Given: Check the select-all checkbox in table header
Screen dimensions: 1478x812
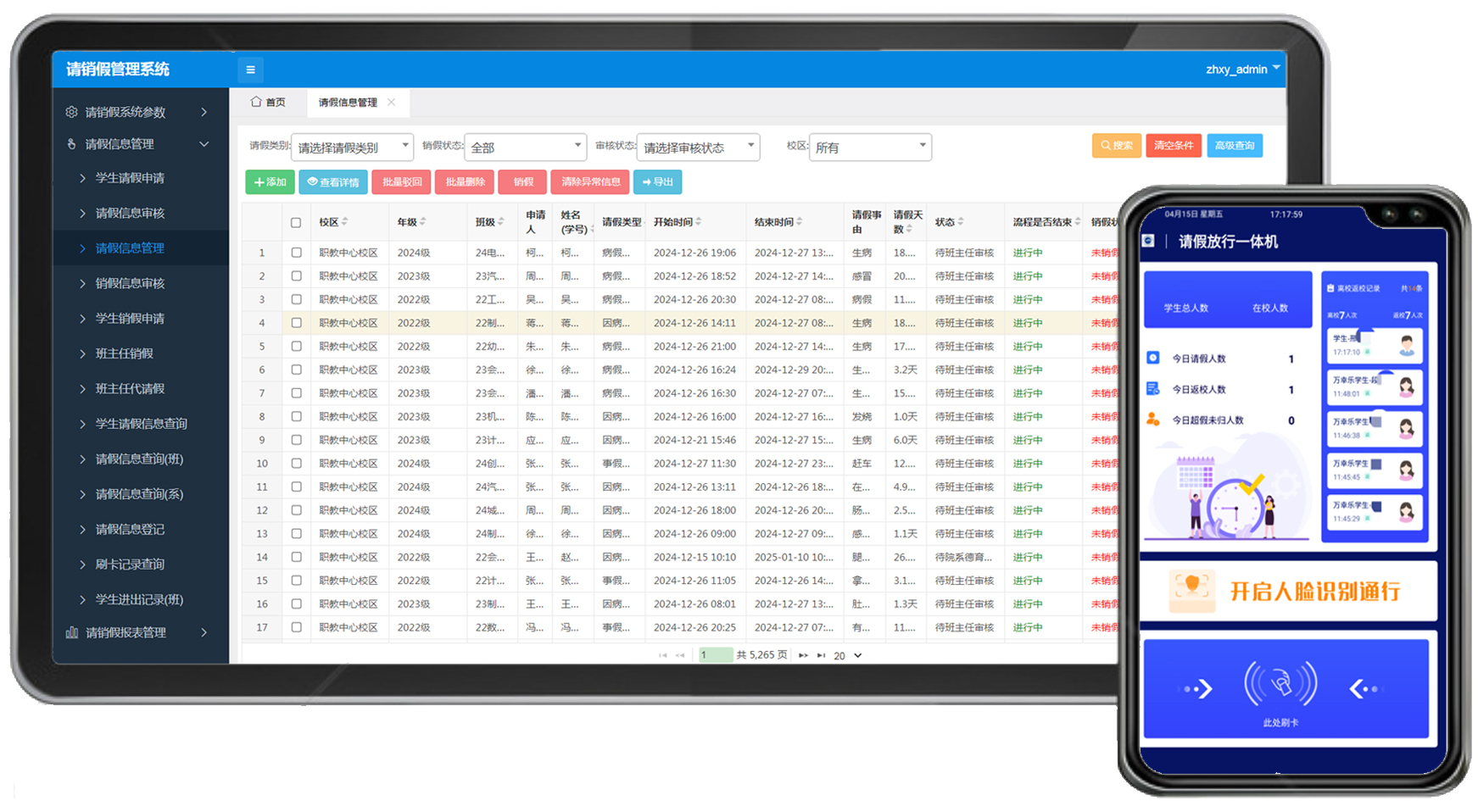Looking at the screenshot, I should tap(296, 223).
